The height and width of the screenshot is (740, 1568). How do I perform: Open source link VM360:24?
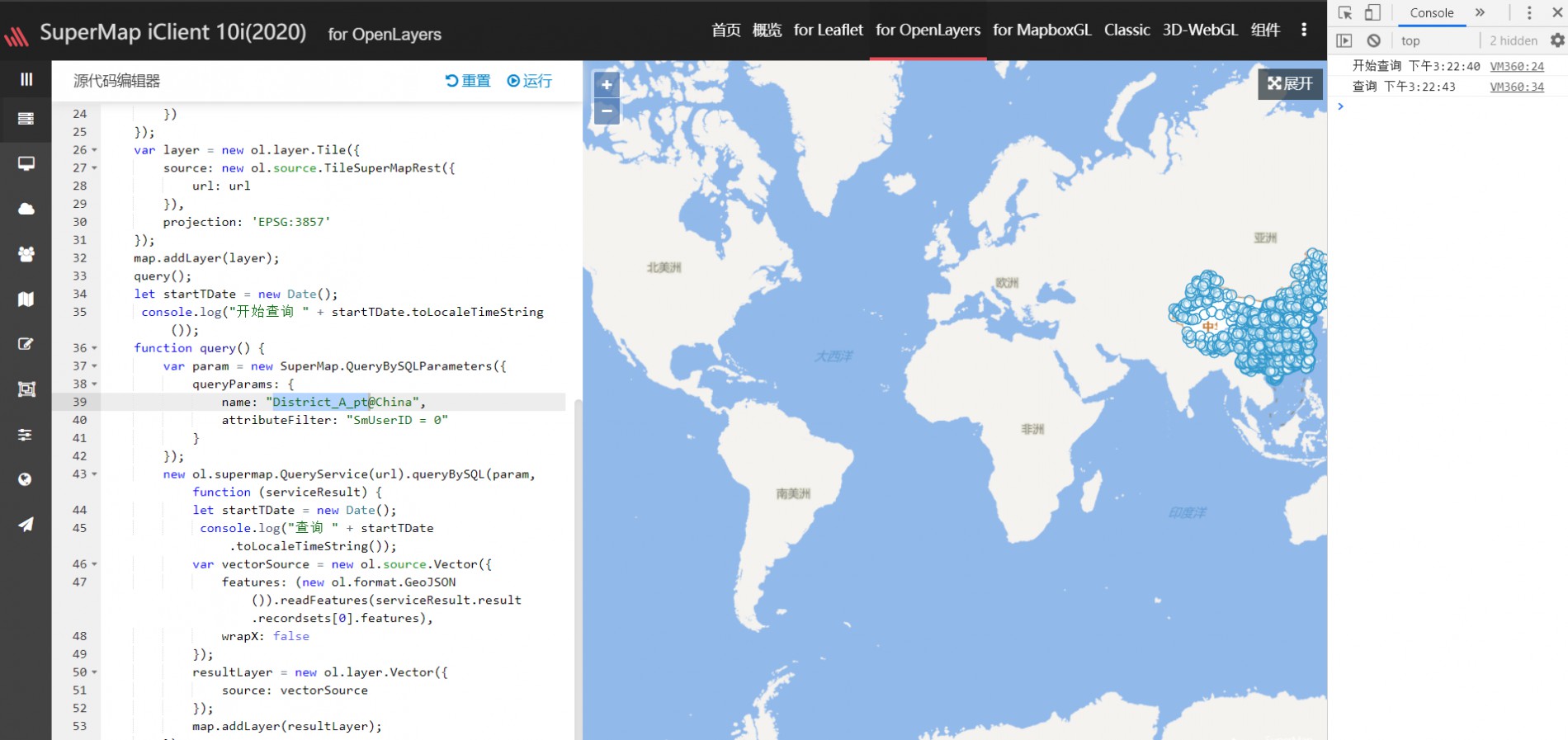(1517, 66)
